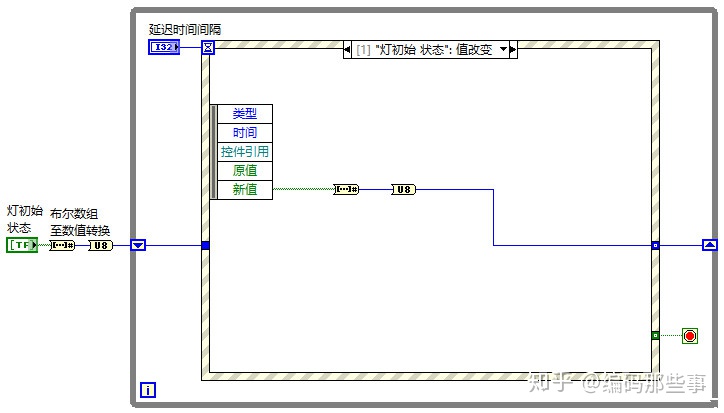Click the loop iteration i terminal
Image resolution: width=724 pixels, height=413 pixels.
click(148, 390)
